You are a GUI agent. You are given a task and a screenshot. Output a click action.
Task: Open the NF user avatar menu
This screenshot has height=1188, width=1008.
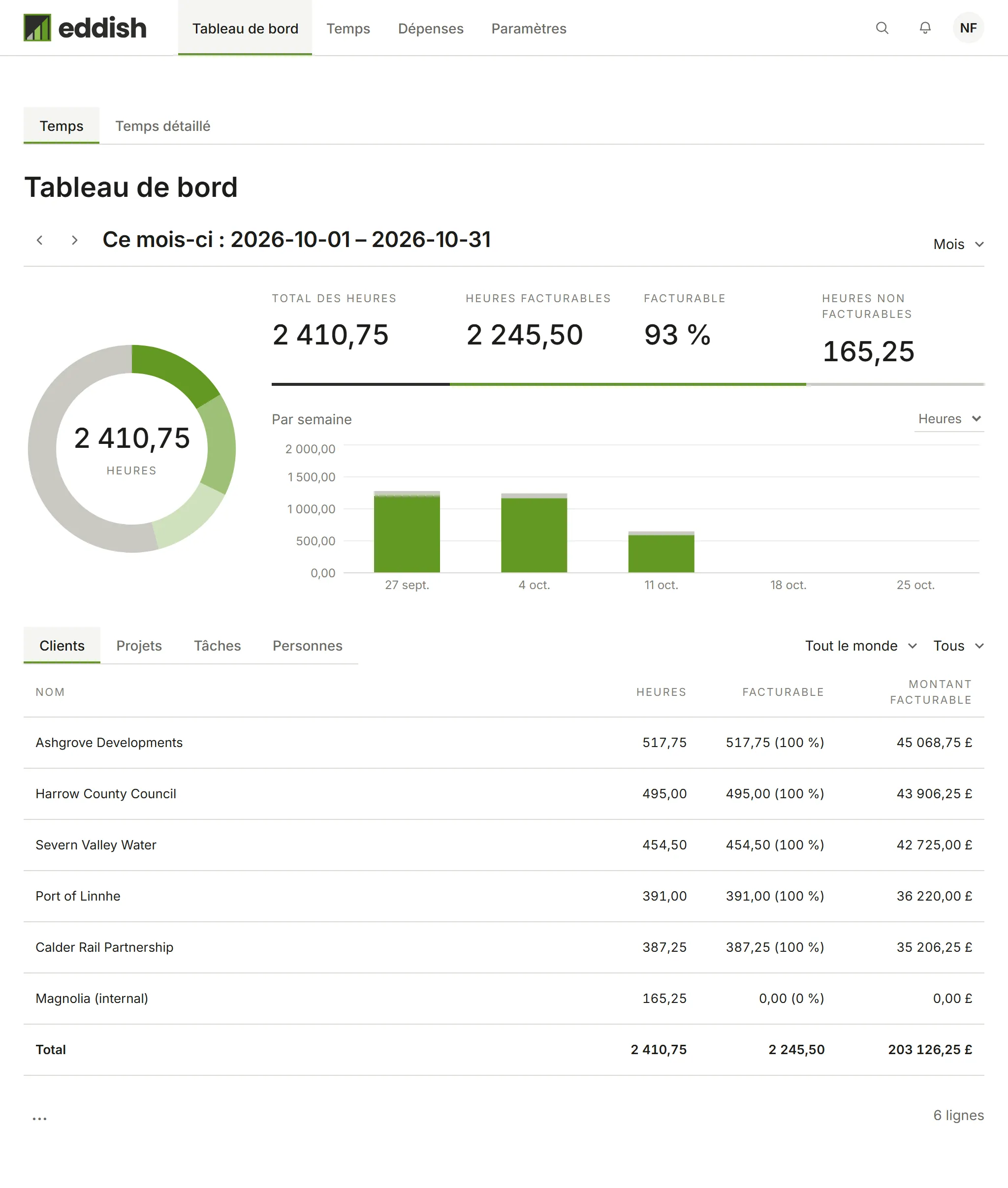point(968,28)
